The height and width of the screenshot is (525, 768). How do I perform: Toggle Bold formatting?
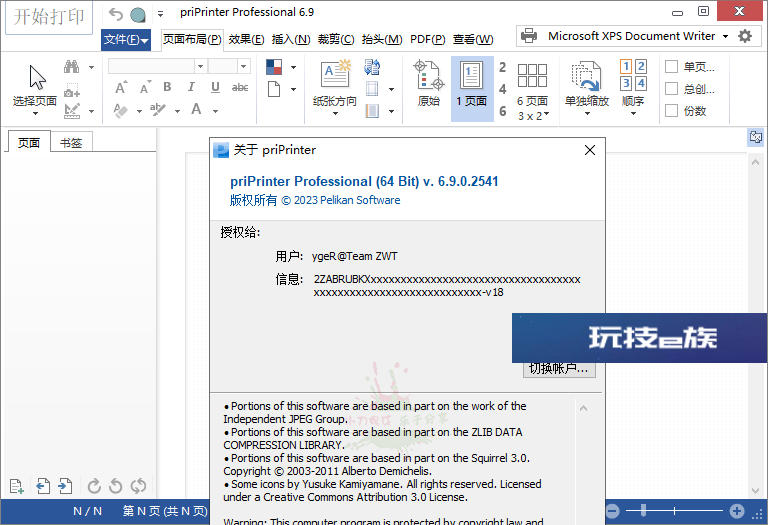[168, 87]
